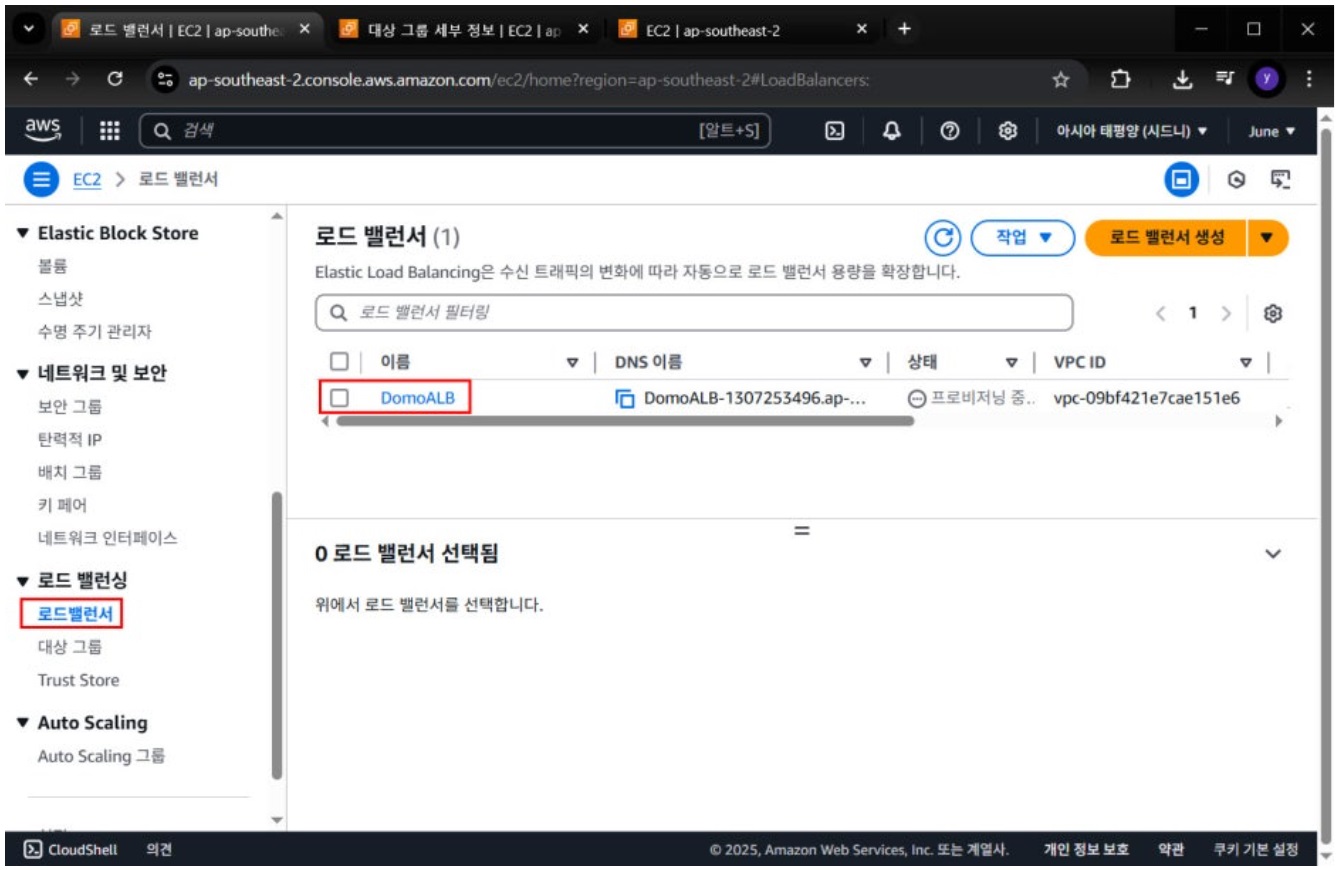
Task: Sort by the 상태 column arrow
Action: point(1012,362)
